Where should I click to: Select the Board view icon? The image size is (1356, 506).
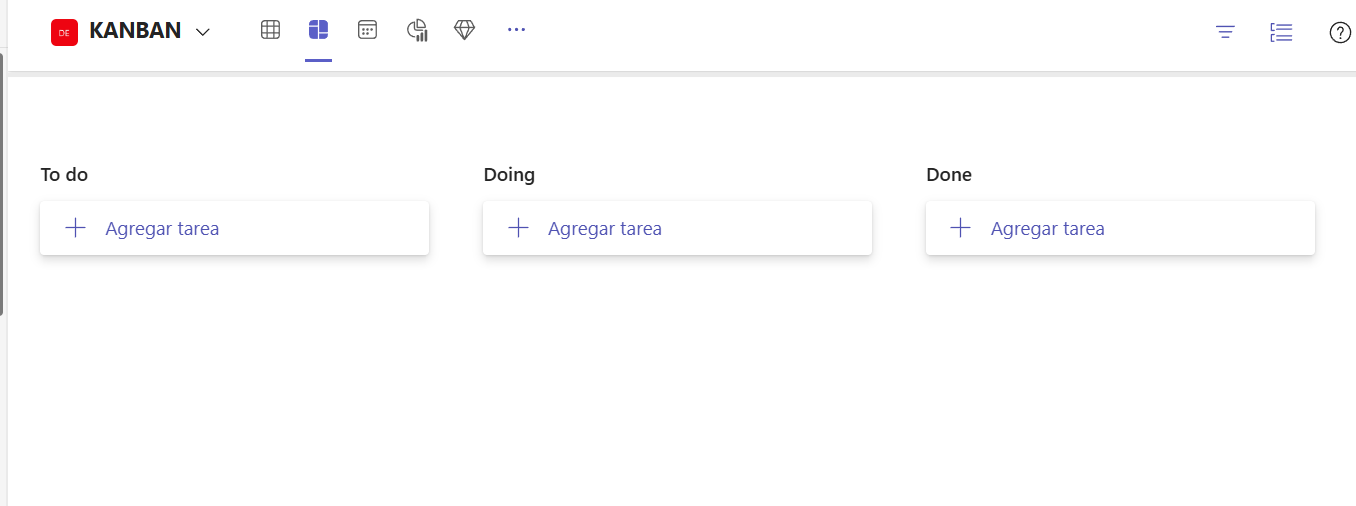[318, 30]
